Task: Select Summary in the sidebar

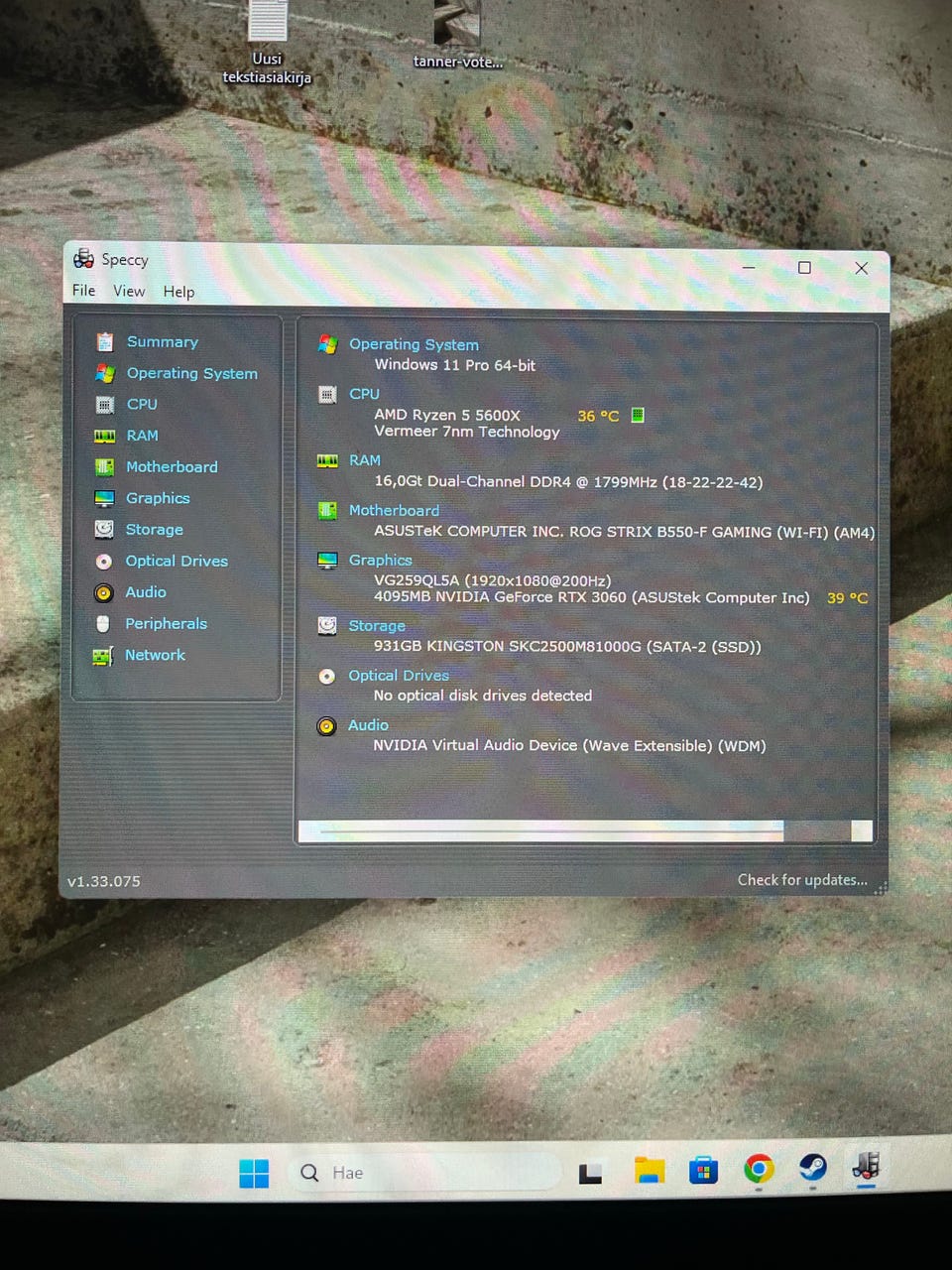Action: pos(163,342)
